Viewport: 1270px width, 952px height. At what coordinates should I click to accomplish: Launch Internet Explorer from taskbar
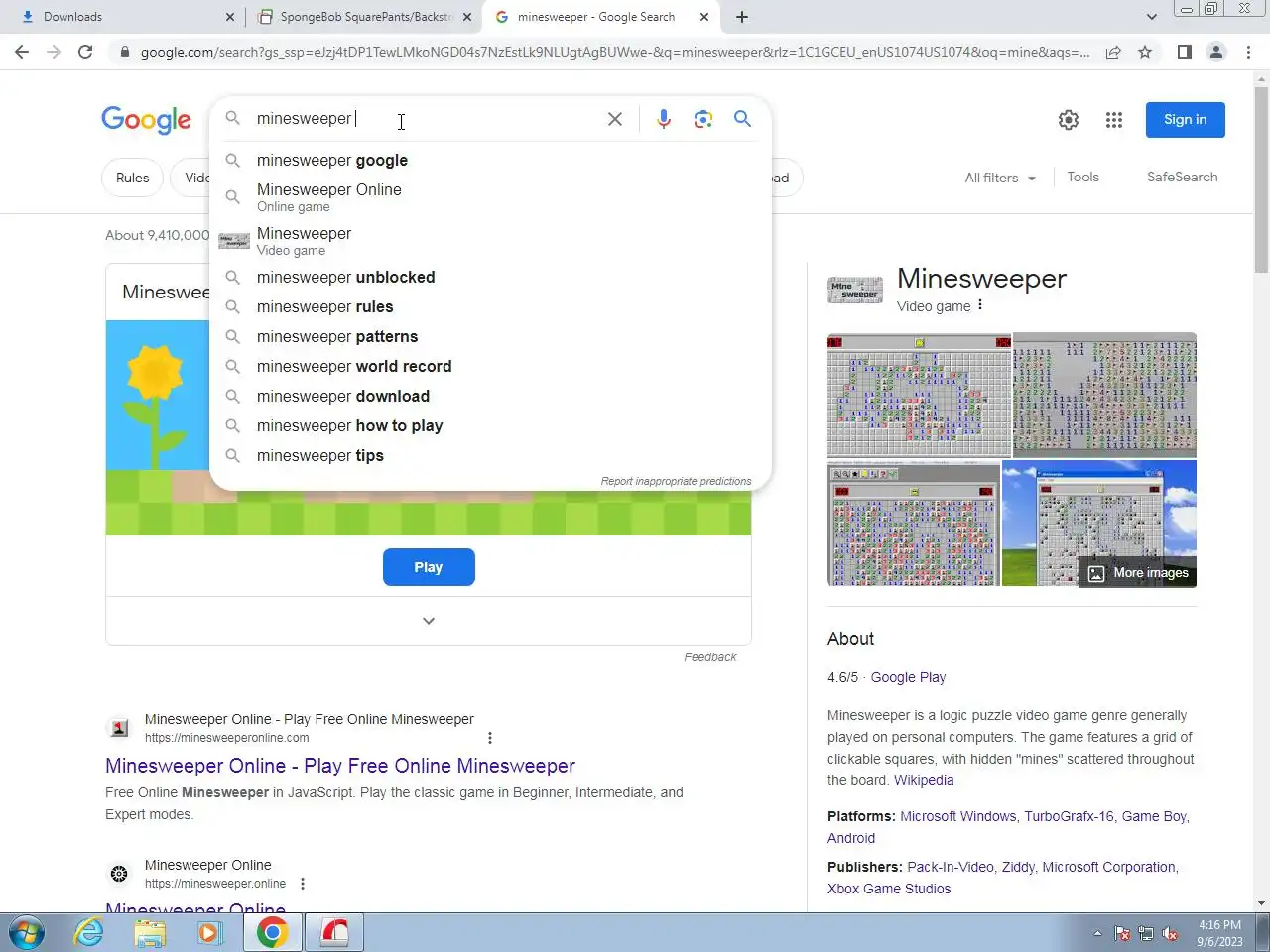[89, 933]
